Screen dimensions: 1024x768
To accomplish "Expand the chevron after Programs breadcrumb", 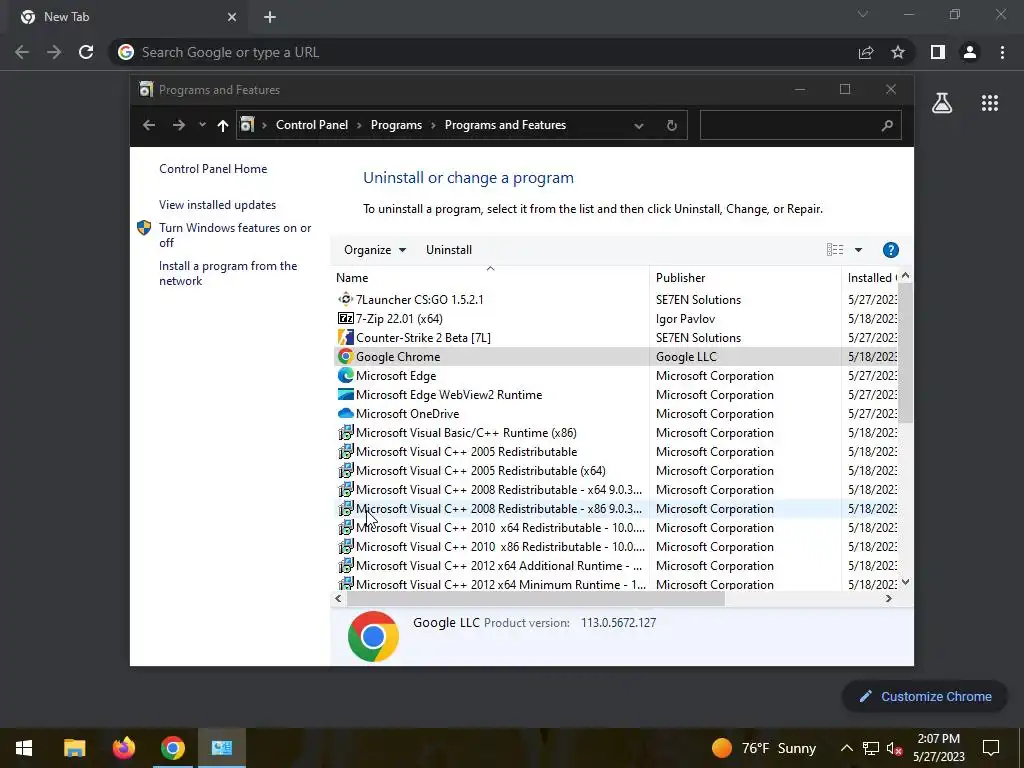I will click(x=433, y=125).
